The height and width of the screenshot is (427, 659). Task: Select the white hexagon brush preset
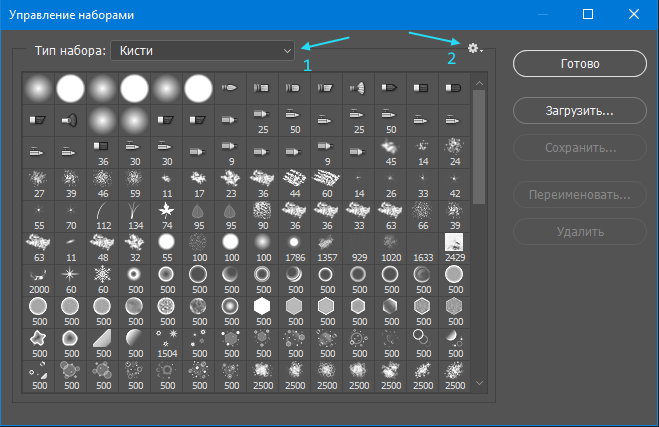point(263,312)
